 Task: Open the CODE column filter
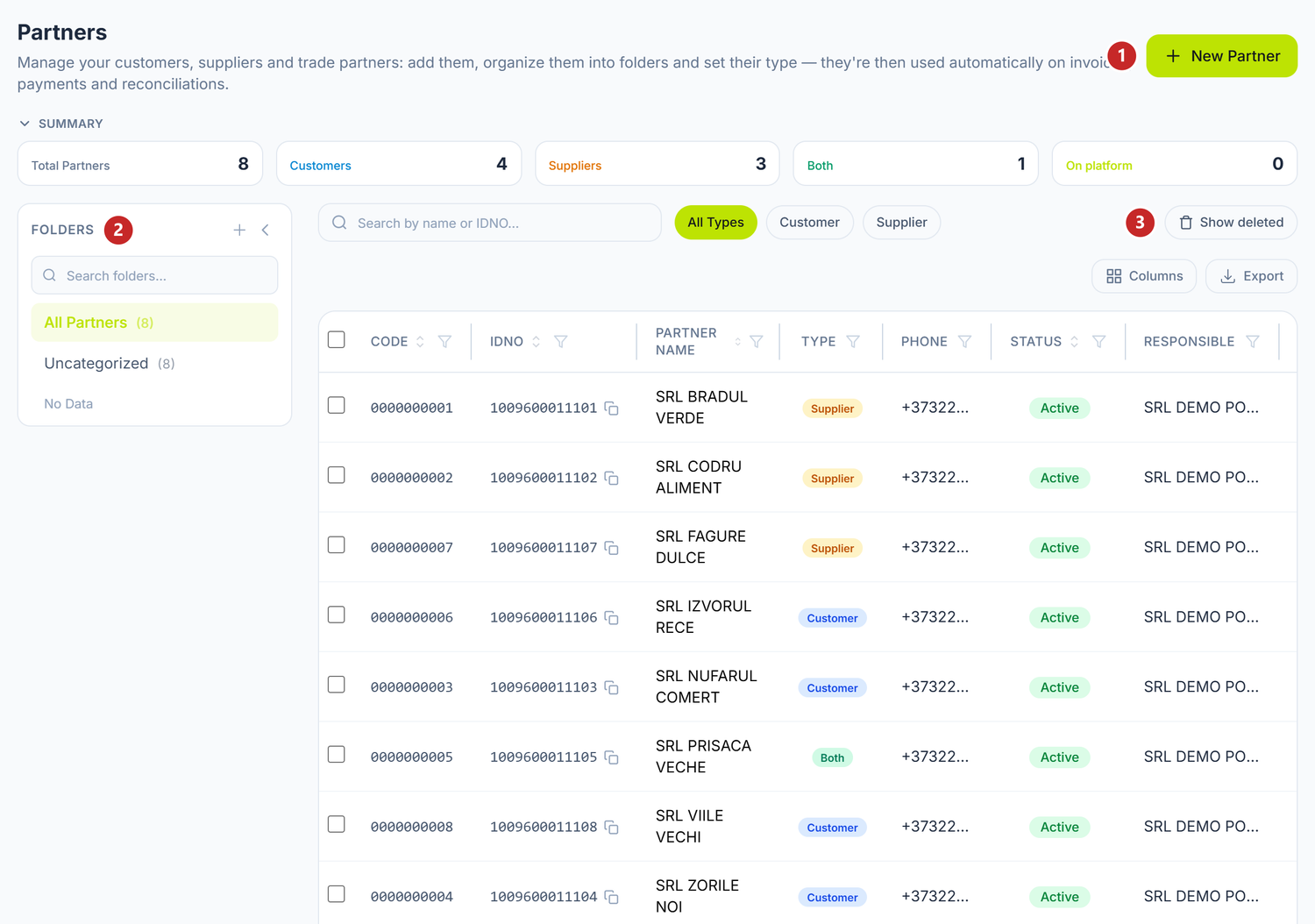(445, 342)
